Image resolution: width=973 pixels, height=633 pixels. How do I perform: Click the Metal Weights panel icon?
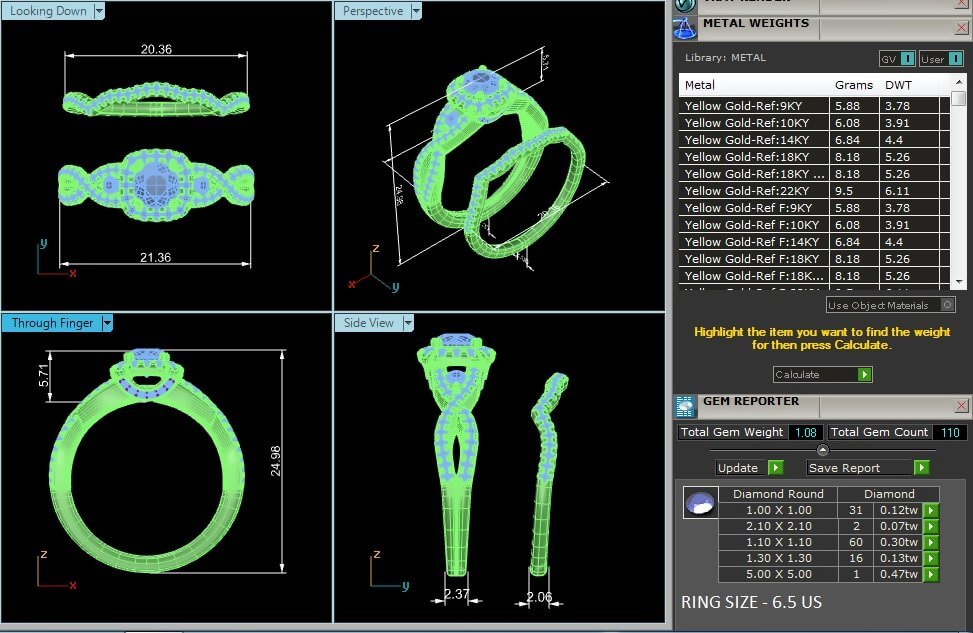pos(684,27)
